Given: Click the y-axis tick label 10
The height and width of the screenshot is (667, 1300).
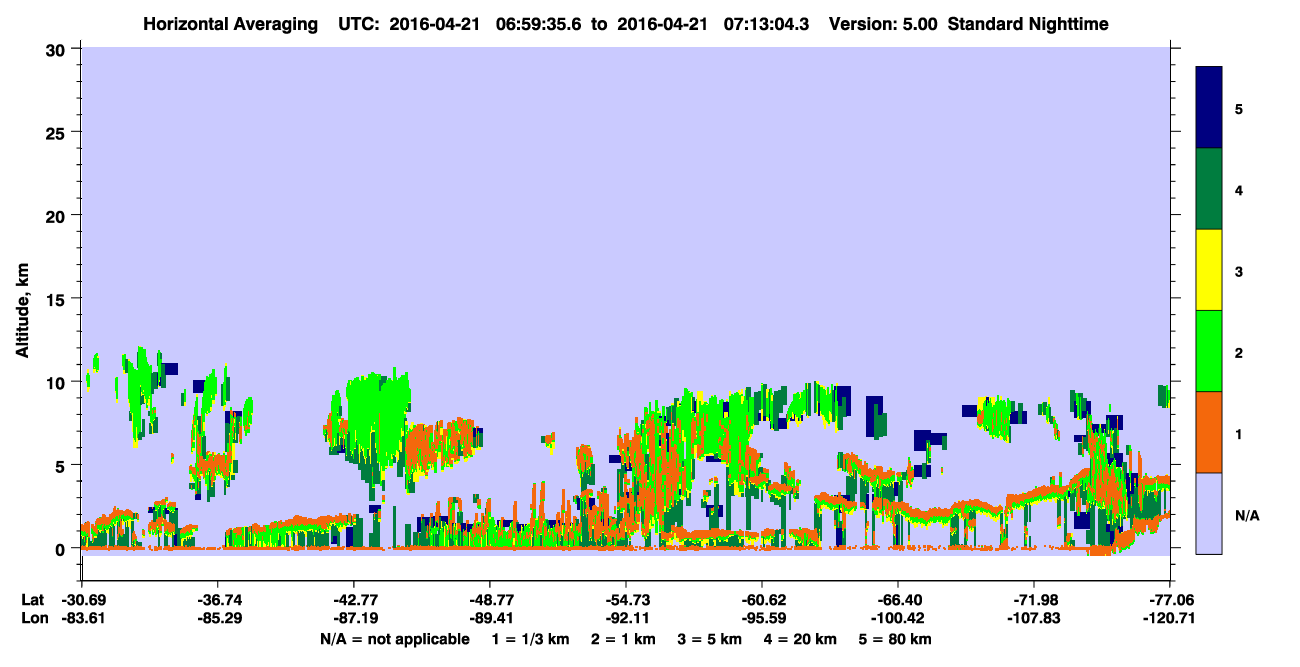Looking at the screenshot, I should [x=58, y=382].
